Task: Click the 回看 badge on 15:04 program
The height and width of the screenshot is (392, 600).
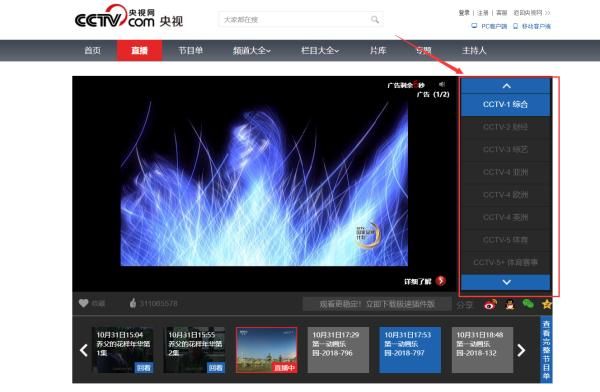Action: [x=144, y=368]
